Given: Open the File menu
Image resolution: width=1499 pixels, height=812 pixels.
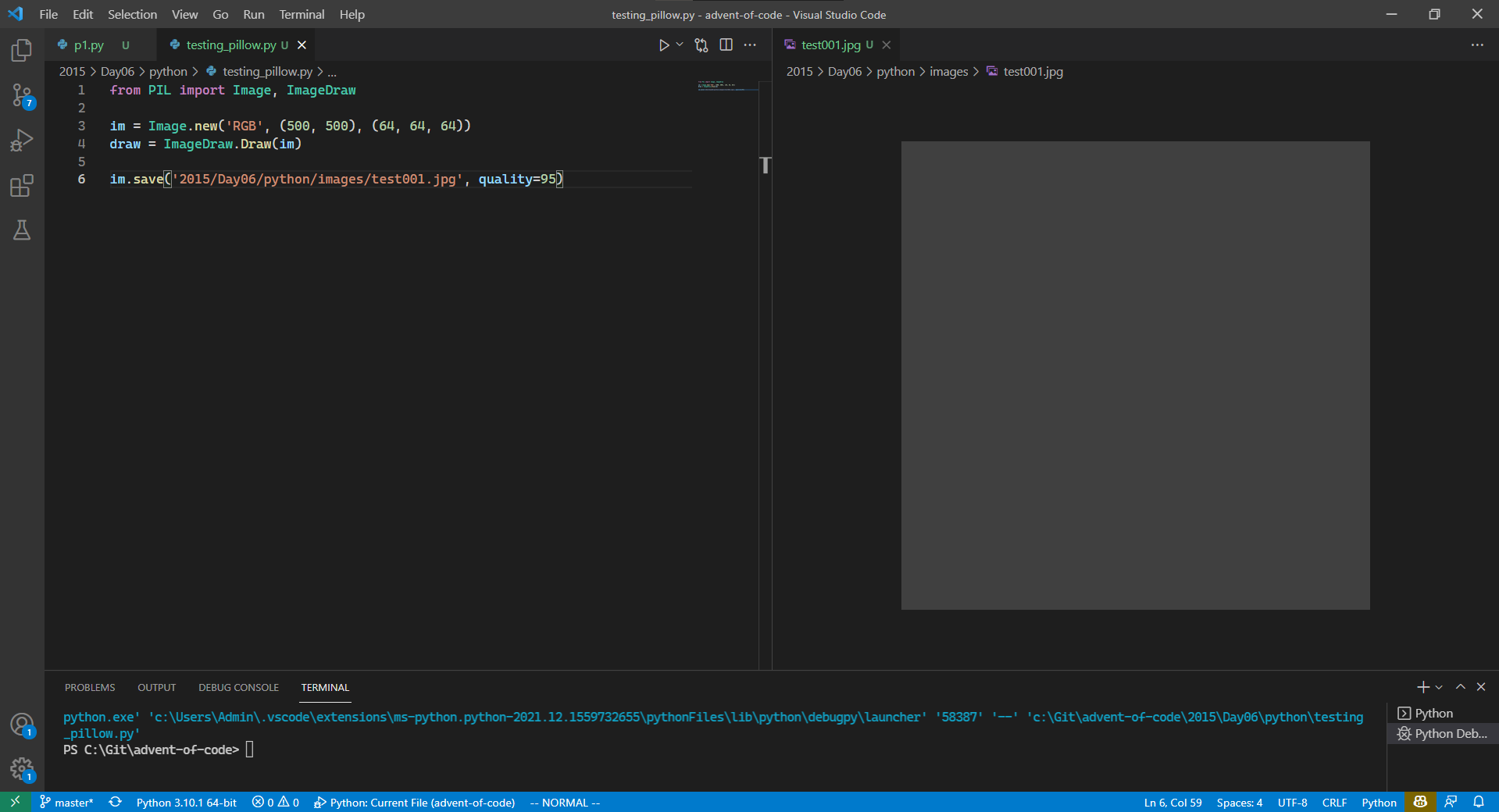Looking at the screenshot, I should point(48,14).
